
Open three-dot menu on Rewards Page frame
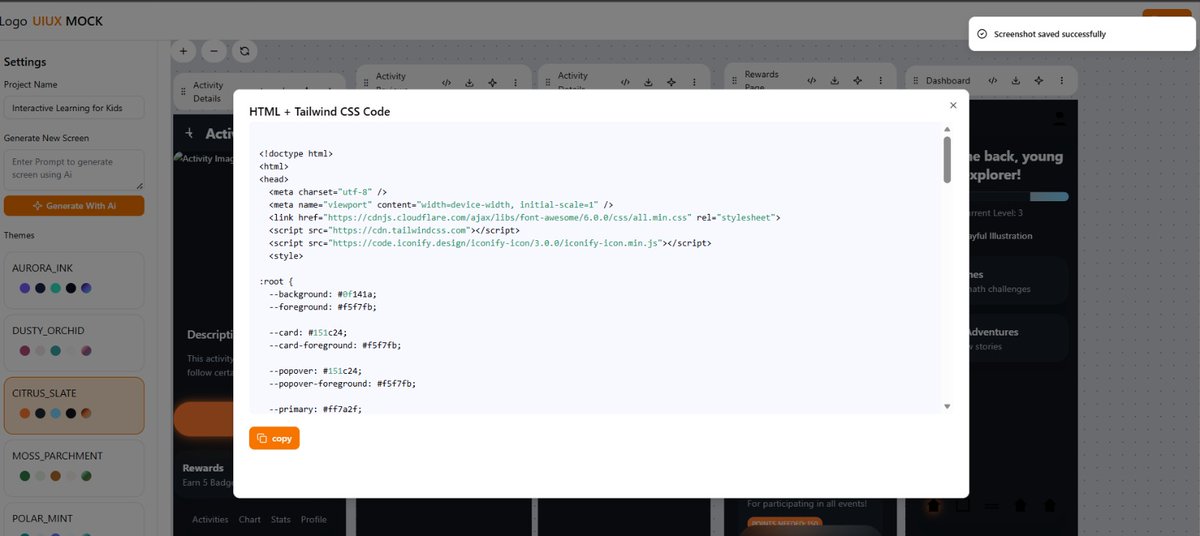pyautogui.click(x=879, y=81)
